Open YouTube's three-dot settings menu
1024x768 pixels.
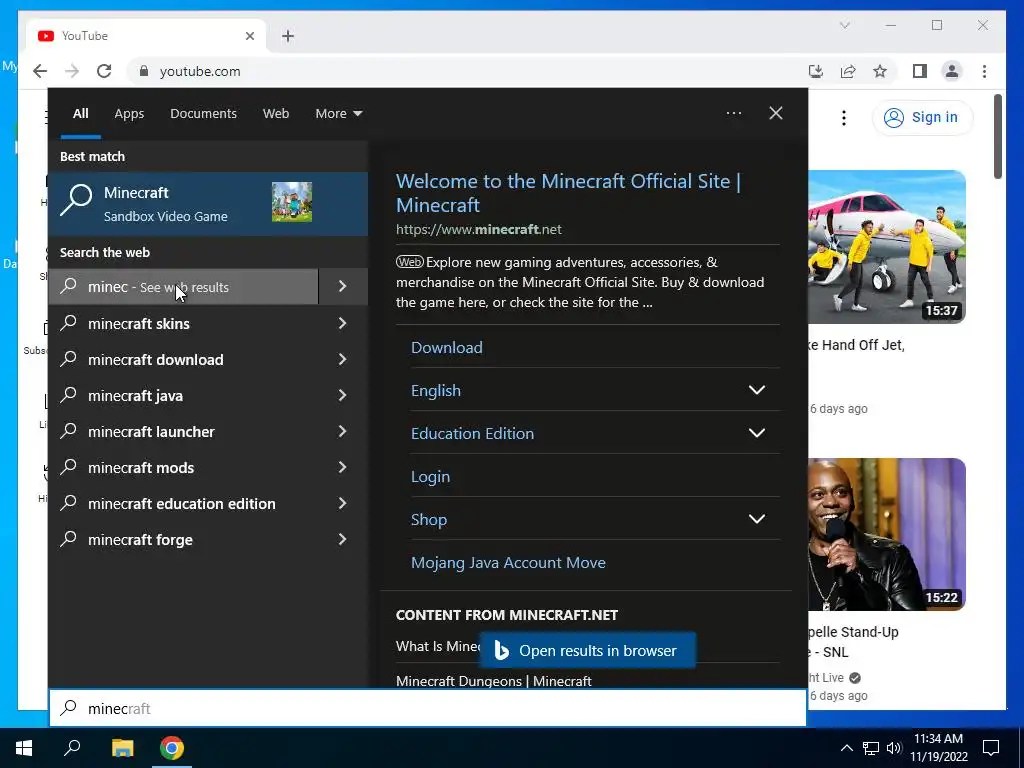(844, 118)
